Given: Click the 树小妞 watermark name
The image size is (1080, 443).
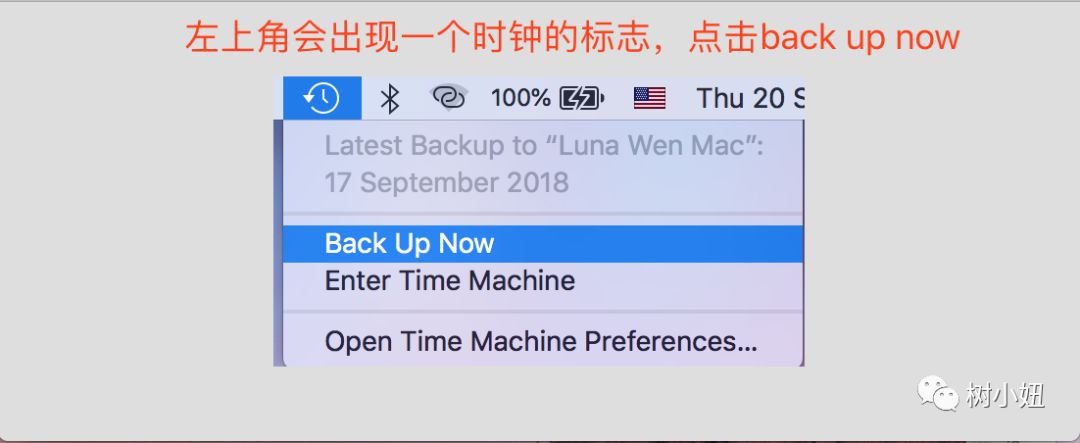Looking at the screenshot, I should pyautogui.click(x=1005, y=396).
